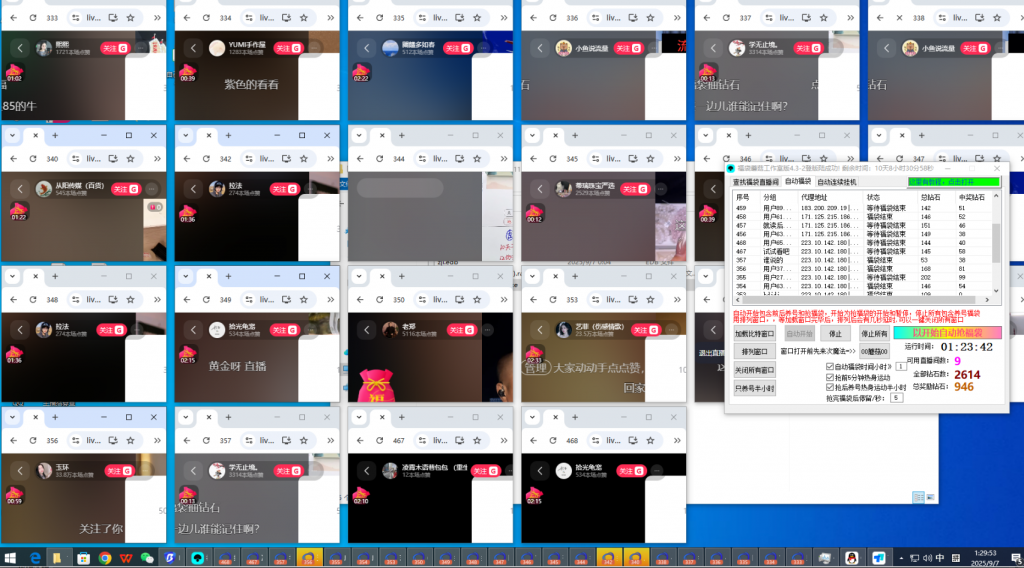Click the account list vertical scrollbar
1024x568 pixels.
[995, 245]
